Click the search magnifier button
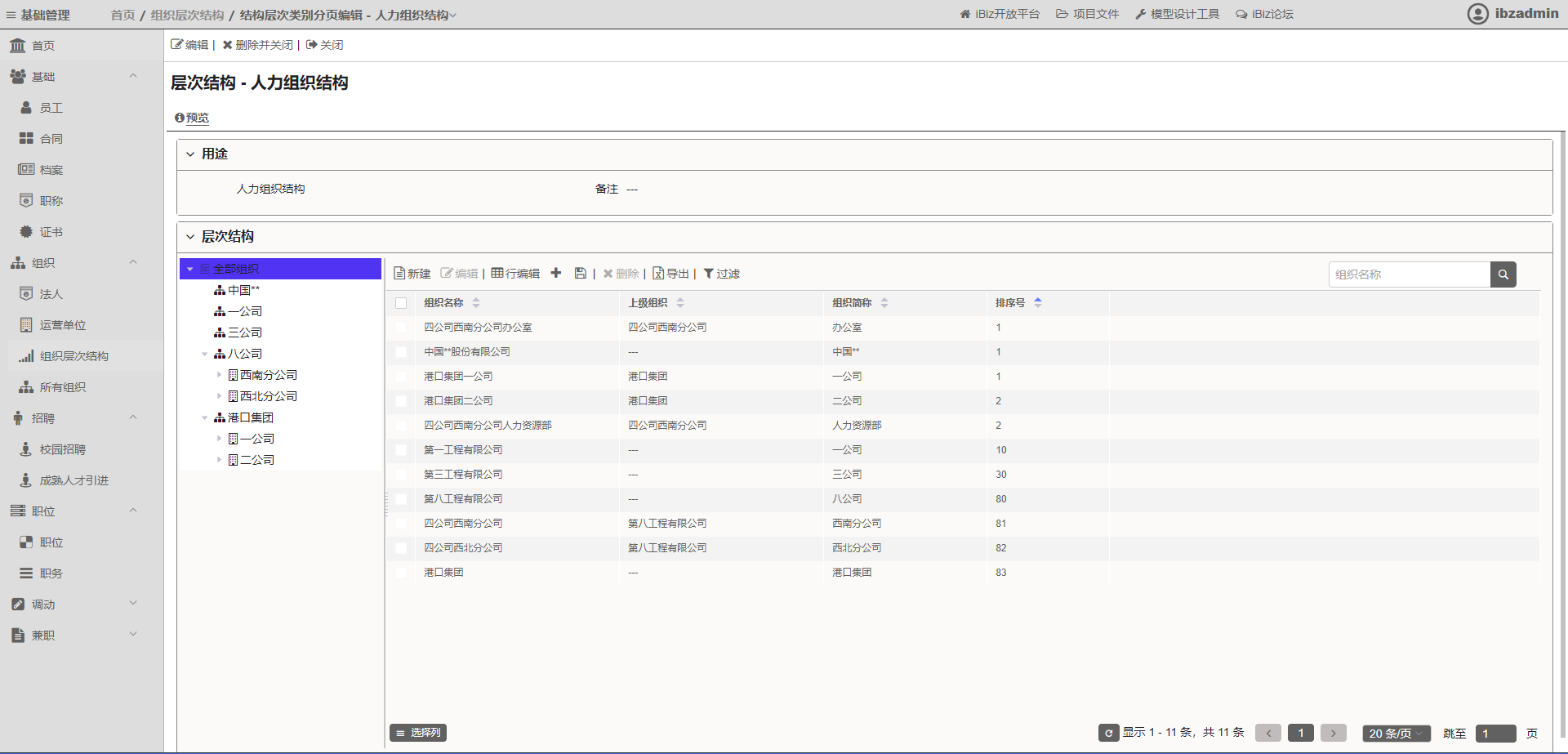 [x=1503, y=274]
